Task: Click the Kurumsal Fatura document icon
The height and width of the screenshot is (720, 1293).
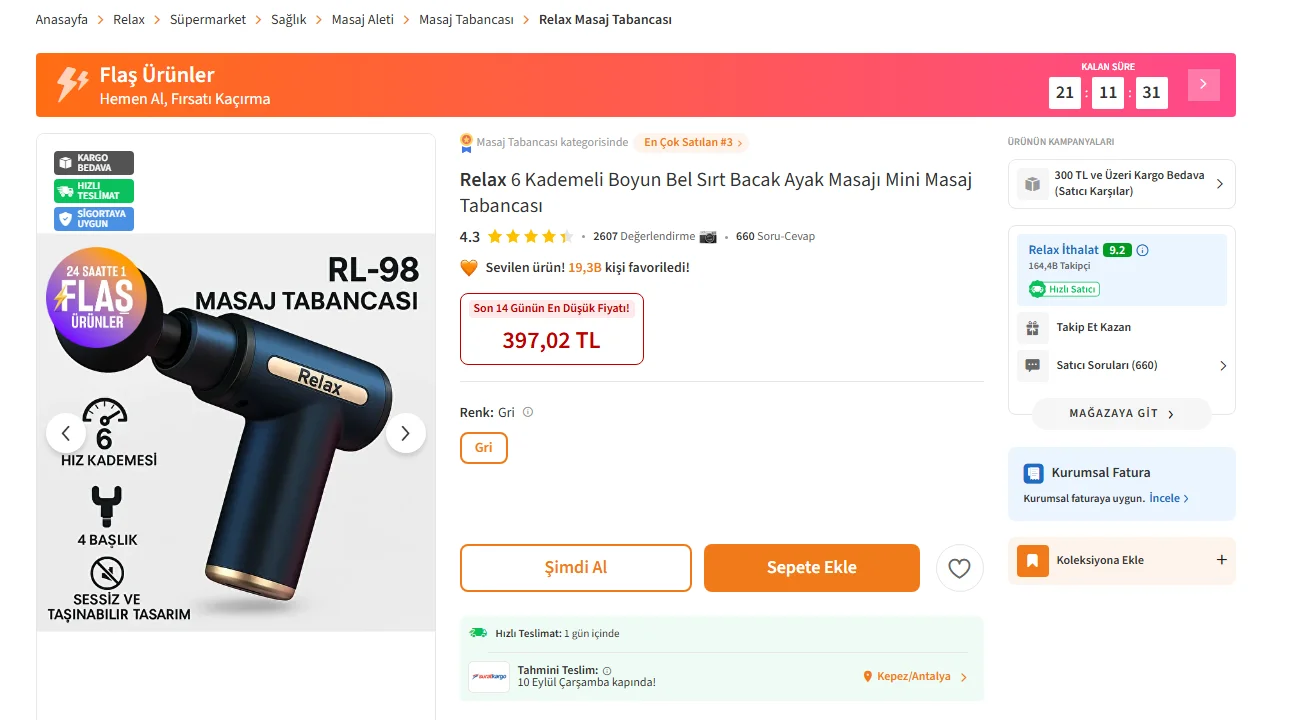Action: coord(1034,473)
